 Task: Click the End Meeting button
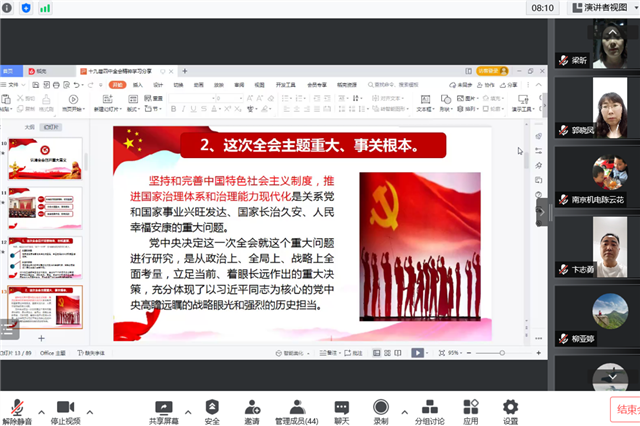click(x=625, y=409)
